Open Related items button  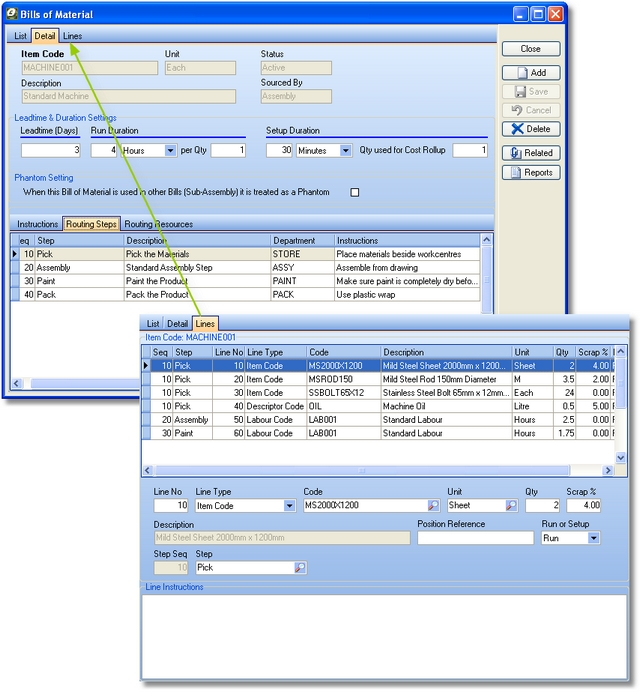click(530, 153)
